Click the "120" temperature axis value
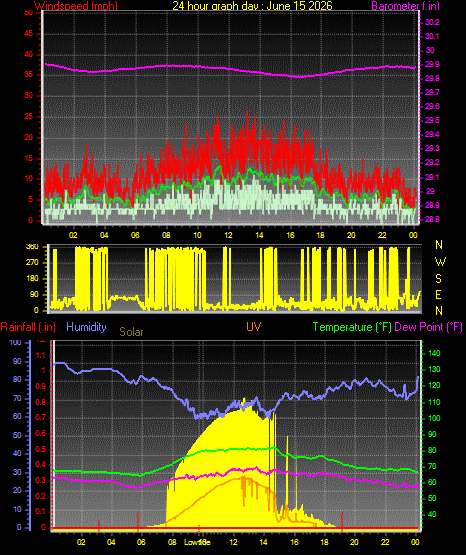 (x=434, y=386)
